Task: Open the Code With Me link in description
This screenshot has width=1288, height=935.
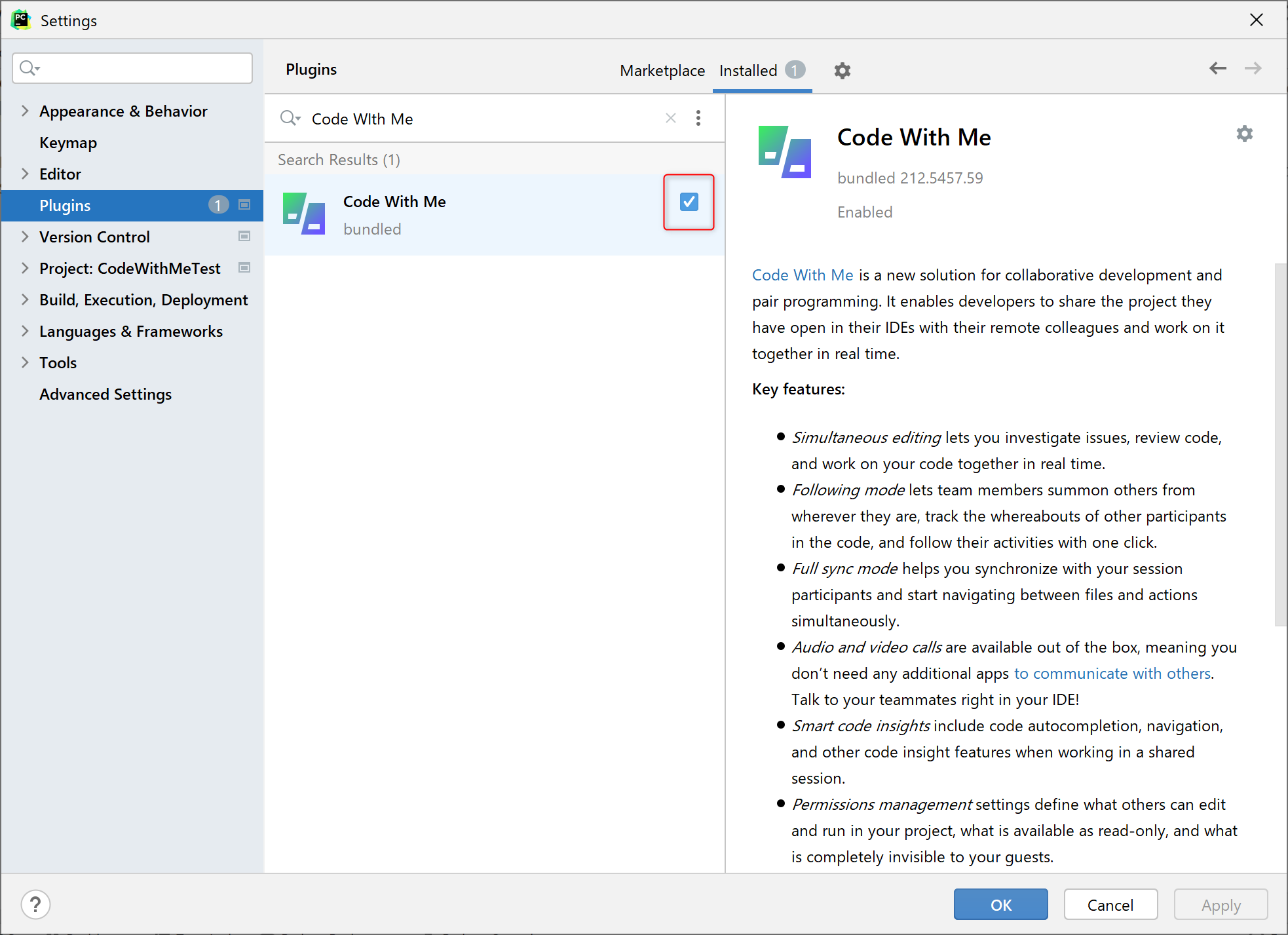Action: click(803, 275)
